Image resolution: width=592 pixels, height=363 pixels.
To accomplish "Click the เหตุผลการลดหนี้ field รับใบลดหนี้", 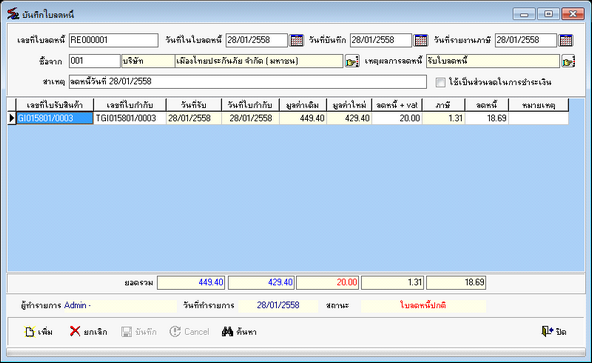I will pos(493,61).
